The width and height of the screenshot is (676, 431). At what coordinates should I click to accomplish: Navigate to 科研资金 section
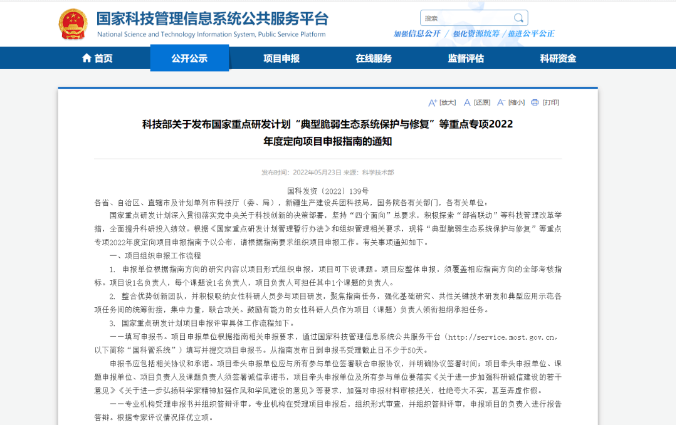[558, 58]
